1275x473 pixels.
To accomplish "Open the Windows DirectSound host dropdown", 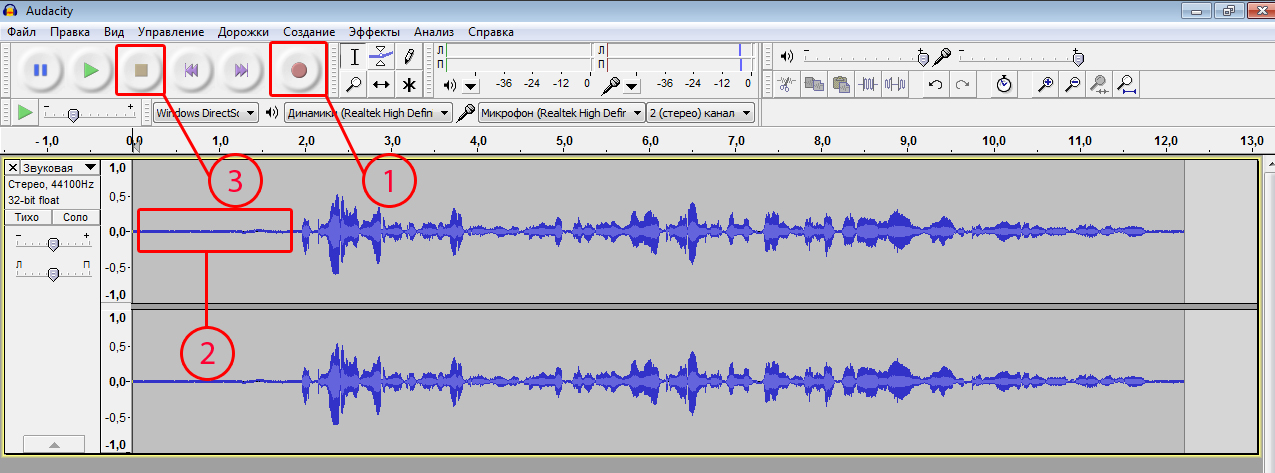I will [x=205, y=113].
